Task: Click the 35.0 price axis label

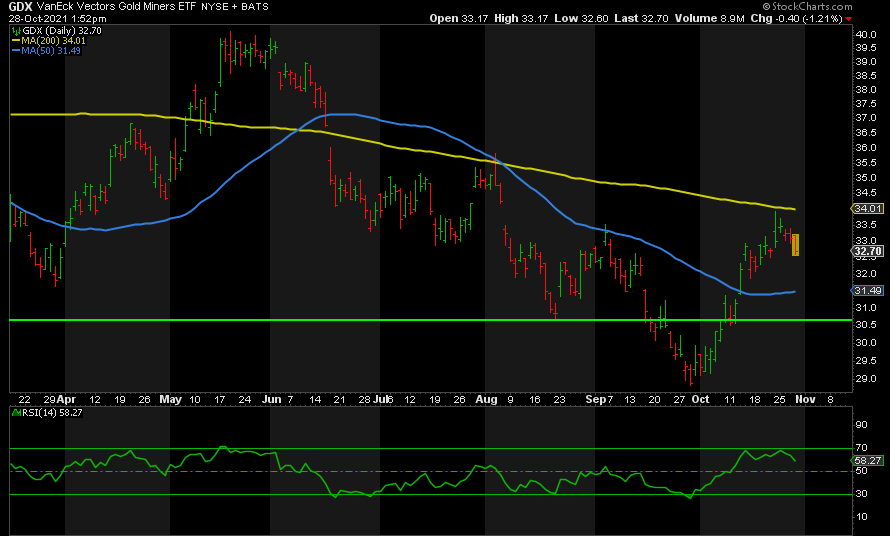Action: pyautogui.click(x=866, y=177)
